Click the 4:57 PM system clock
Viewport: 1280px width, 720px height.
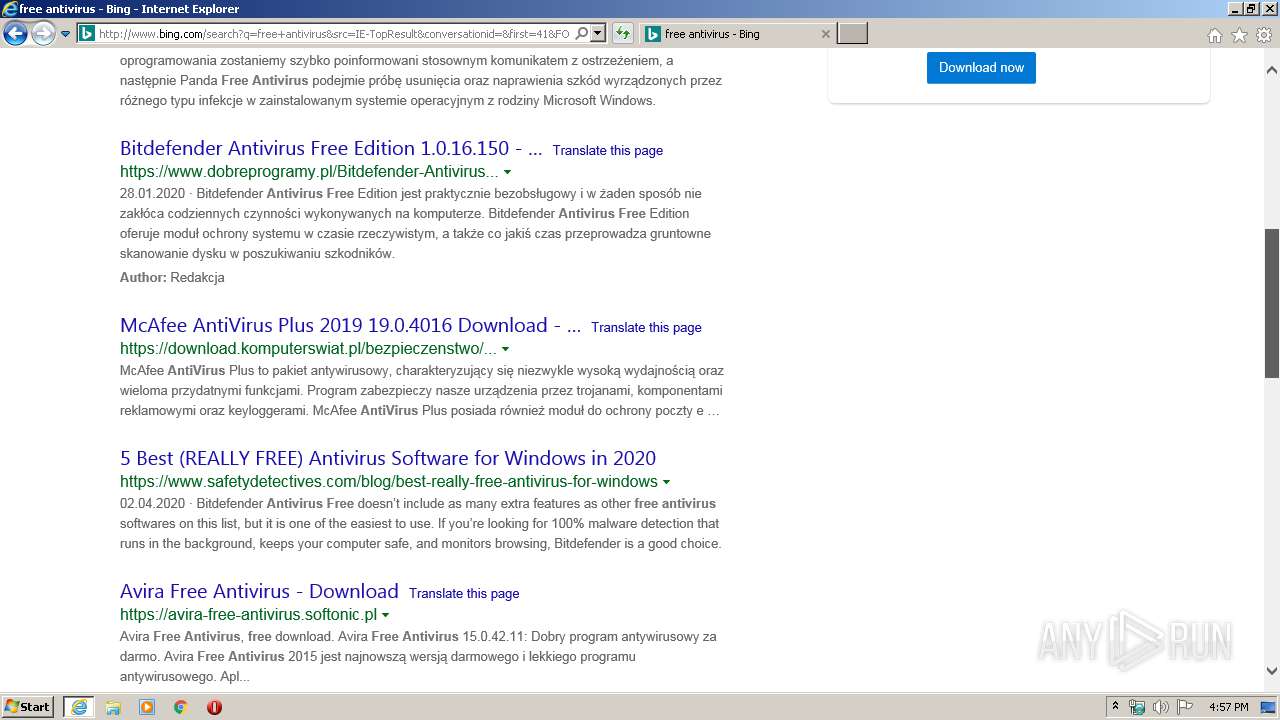[x=1228, y=707]
